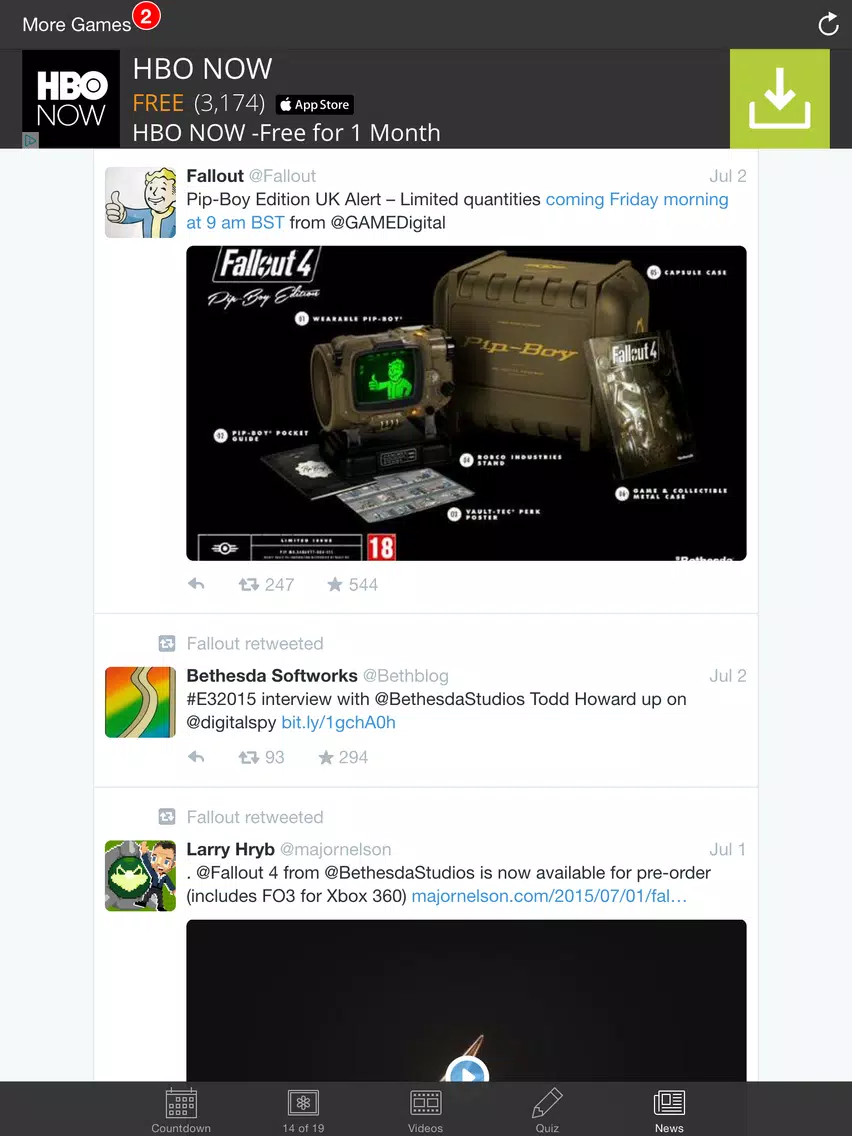Retweet the Pip-Boy Edition tweet

pyautogui.click(x=266, y=584)
